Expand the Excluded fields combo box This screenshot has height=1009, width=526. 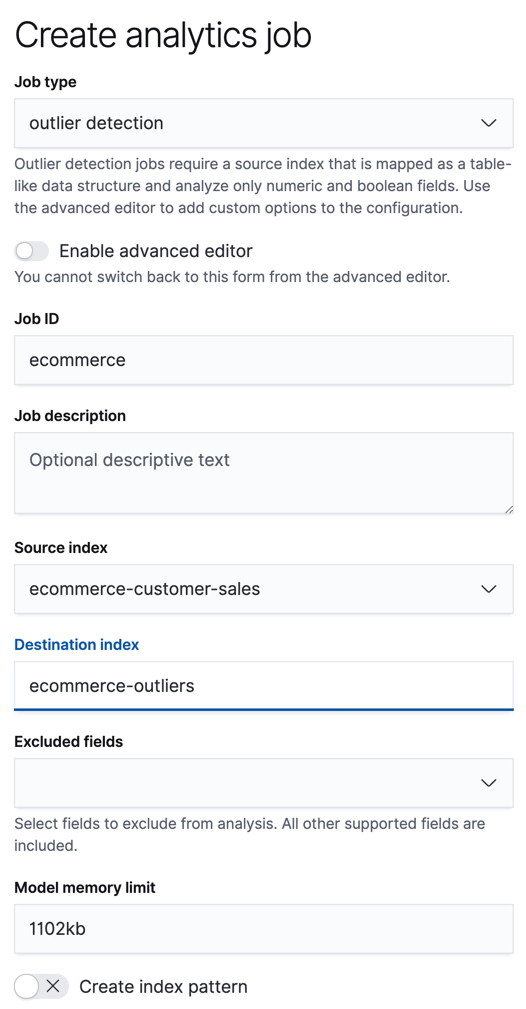coord(263,782)
